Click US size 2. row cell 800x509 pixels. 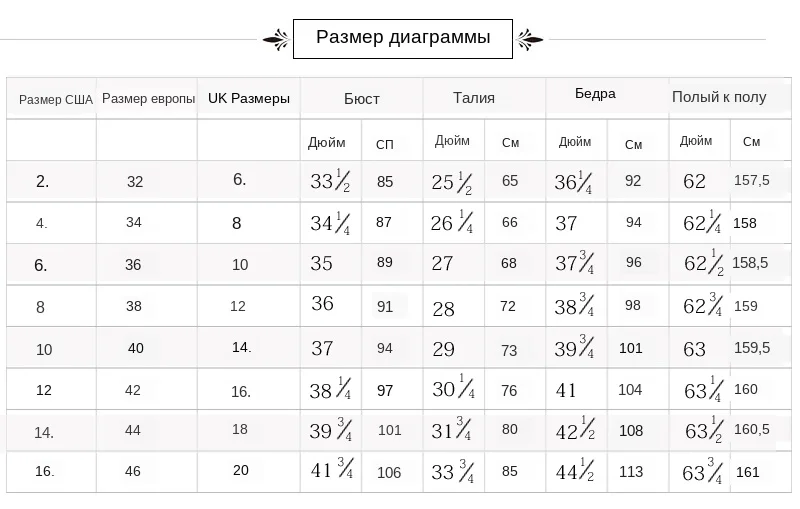click(x=43, y=182)
